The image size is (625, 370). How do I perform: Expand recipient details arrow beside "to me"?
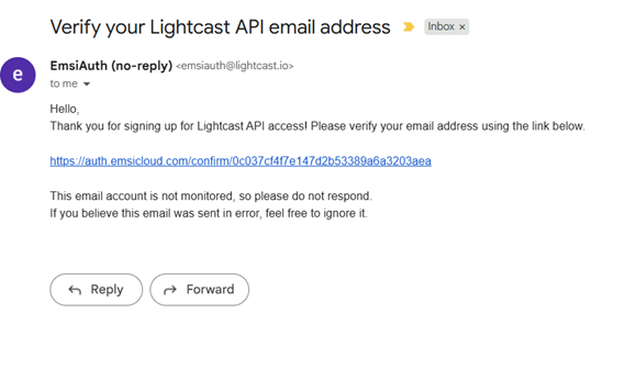(86, 84)
